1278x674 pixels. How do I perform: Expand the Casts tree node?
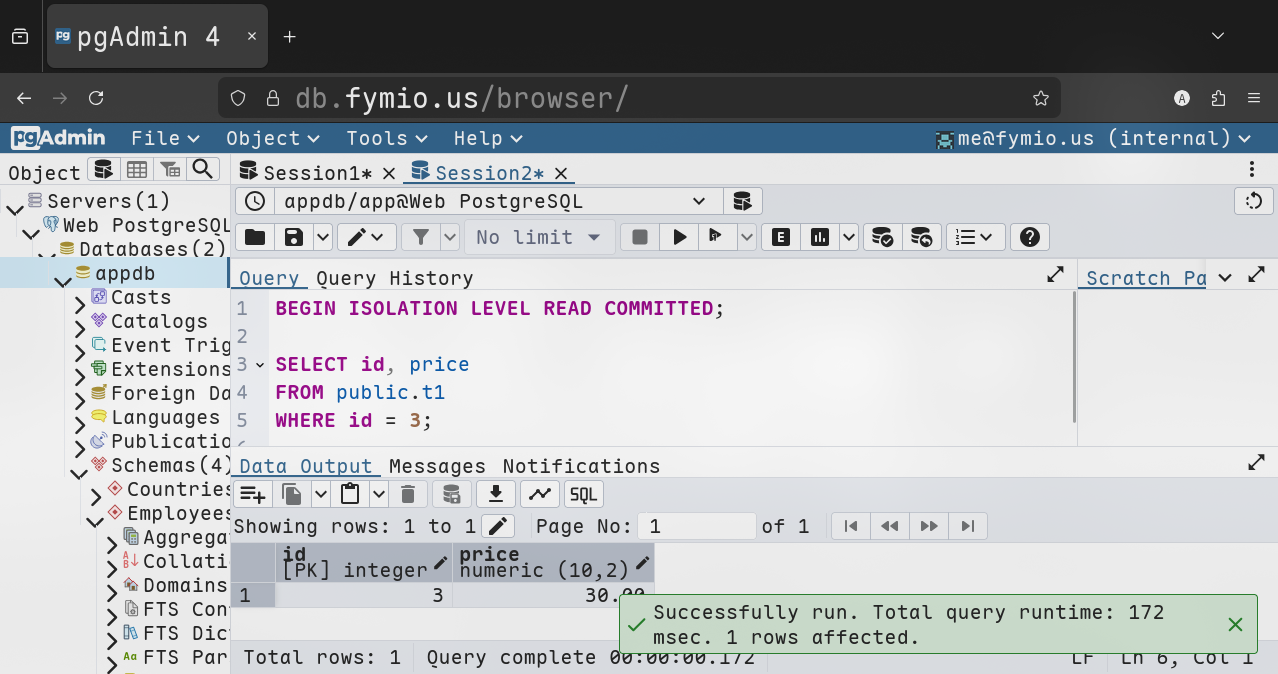80,298
